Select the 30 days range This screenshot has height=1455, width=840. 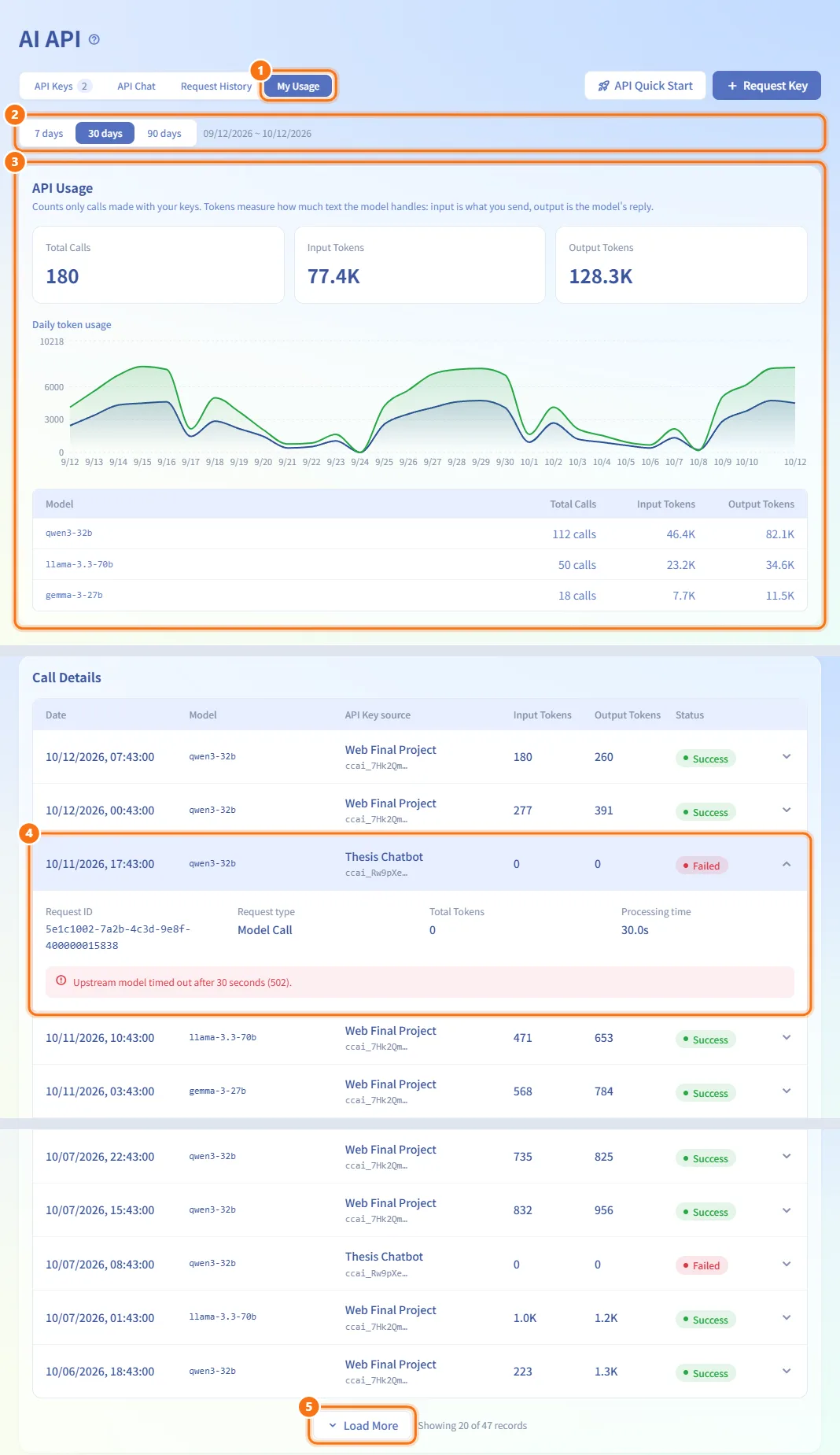[x=105, y=133]
